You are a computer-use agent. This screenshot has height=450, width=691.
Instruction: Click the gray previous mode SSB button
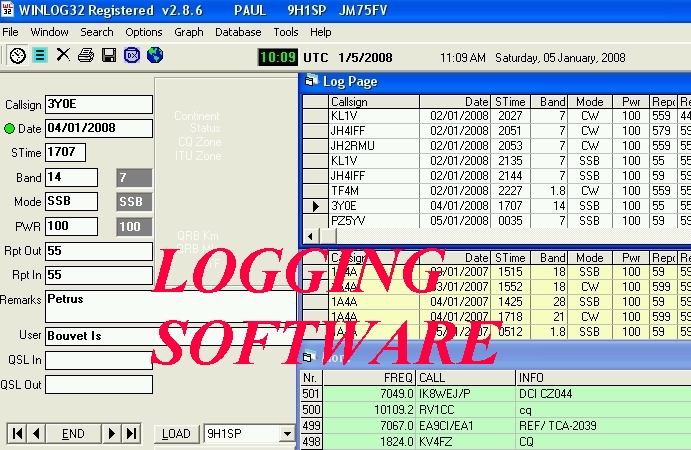tap(134, 202)
